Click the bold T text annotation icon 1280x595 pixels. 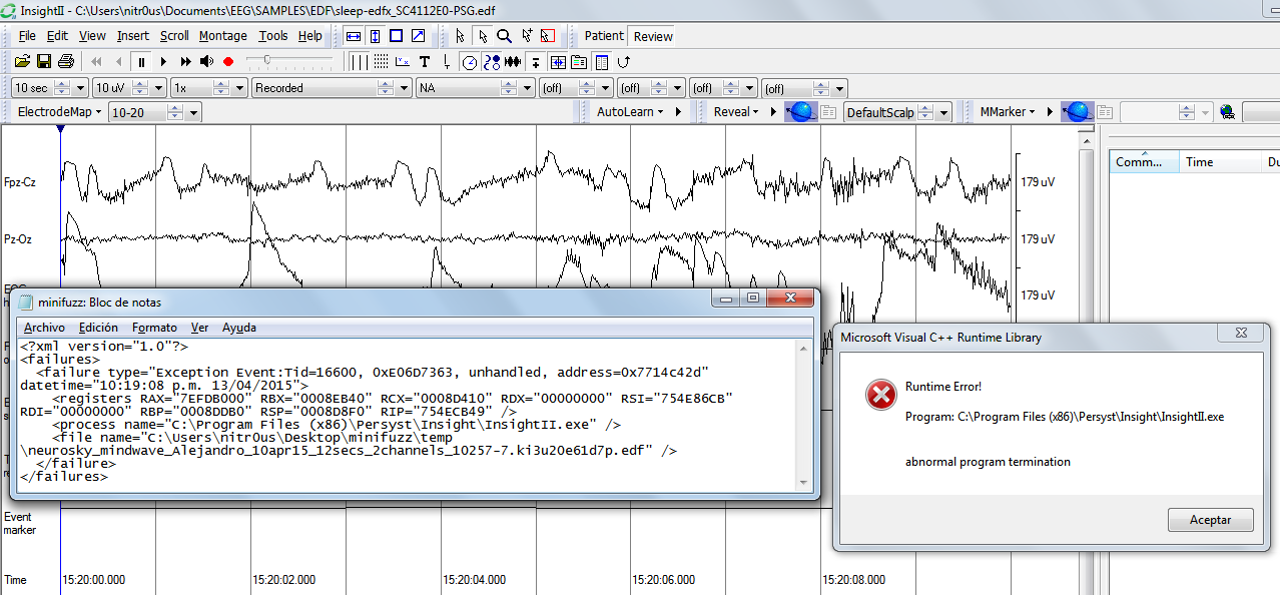424,62
